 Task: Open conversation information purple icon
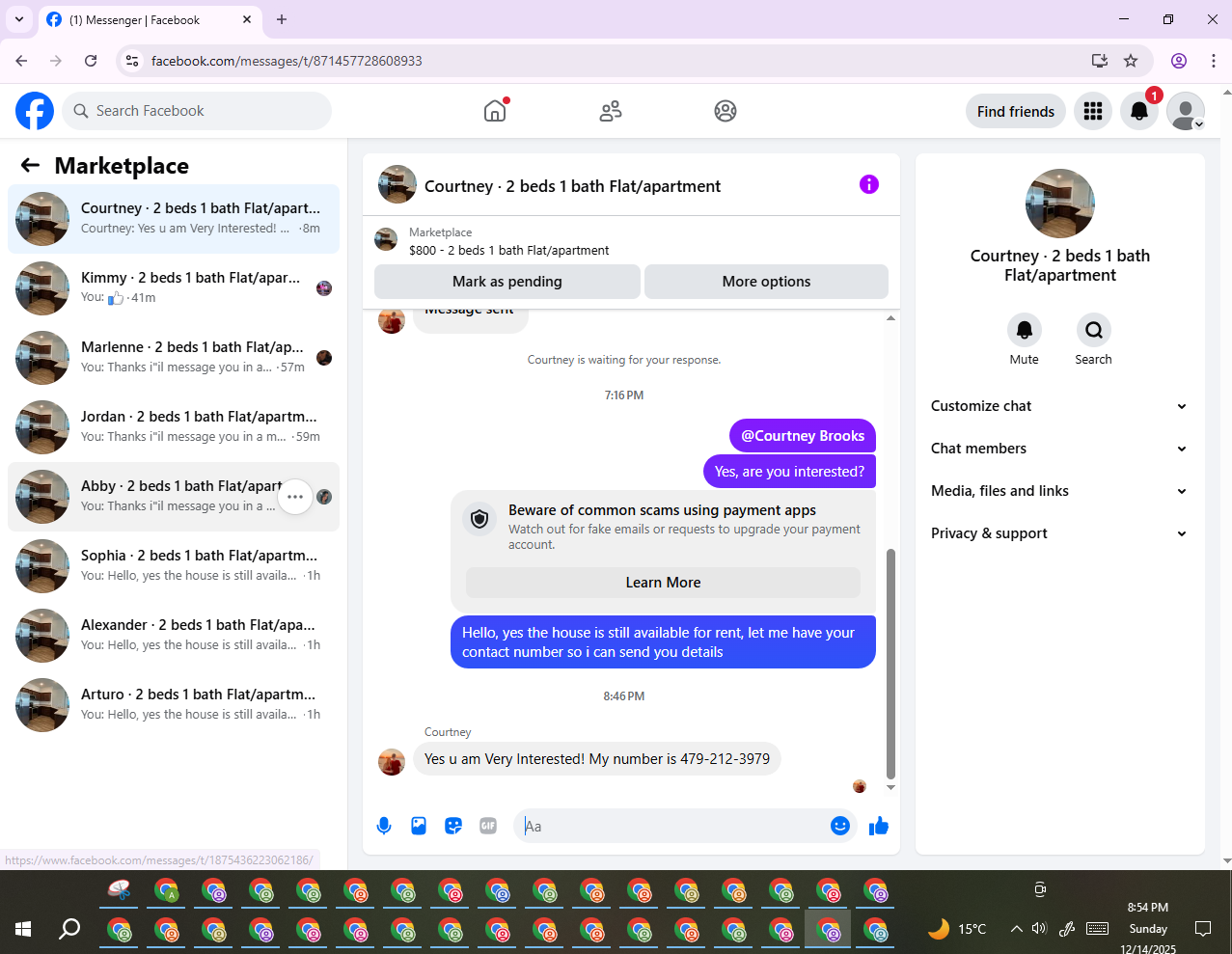(869, 184)
